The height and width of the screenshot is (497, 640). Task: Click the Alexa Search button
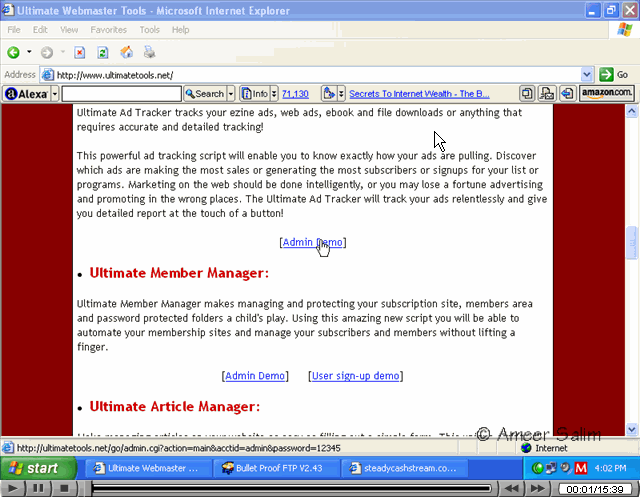click(x=204, y=94)
